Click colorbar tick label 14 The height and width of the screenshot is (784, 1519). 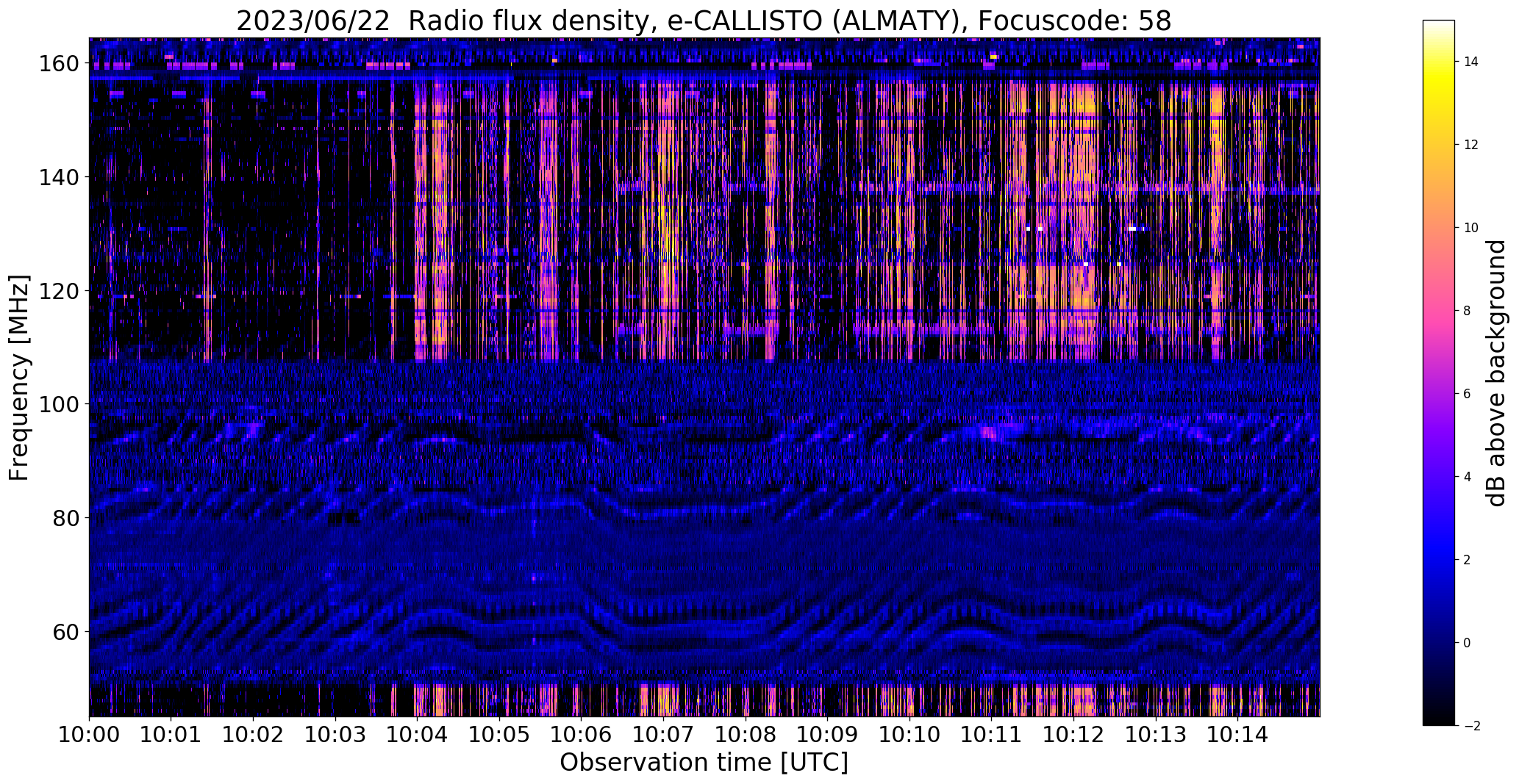(x=1471, y=62)
